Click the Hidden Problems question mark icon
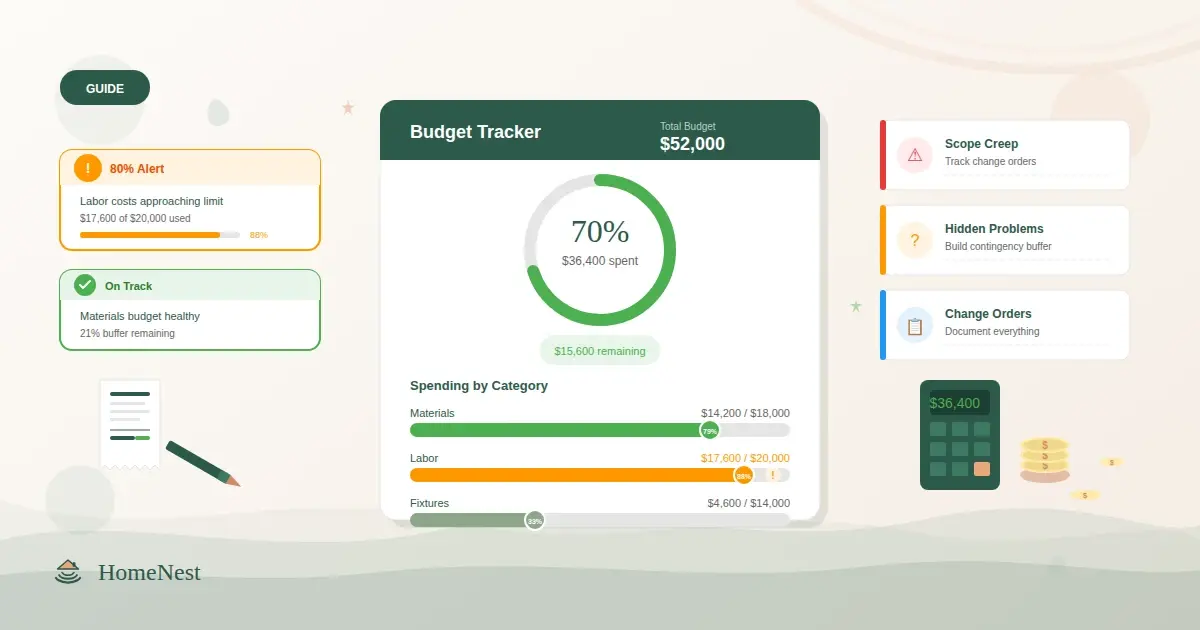Screen dimensions: 1200x630 pyautogui.click(x=913, y=240)
